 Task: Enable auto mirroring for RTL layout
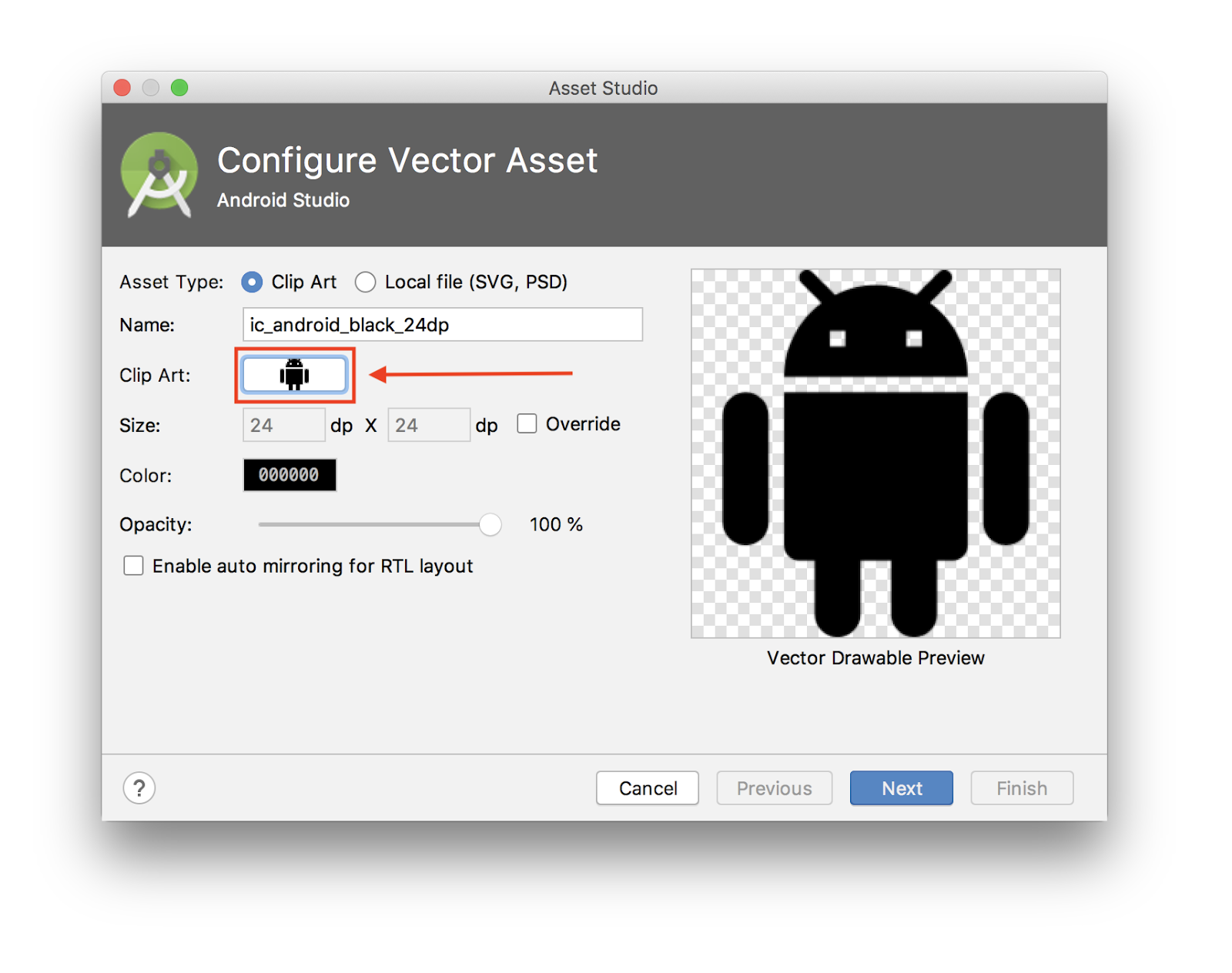[133, 565]
